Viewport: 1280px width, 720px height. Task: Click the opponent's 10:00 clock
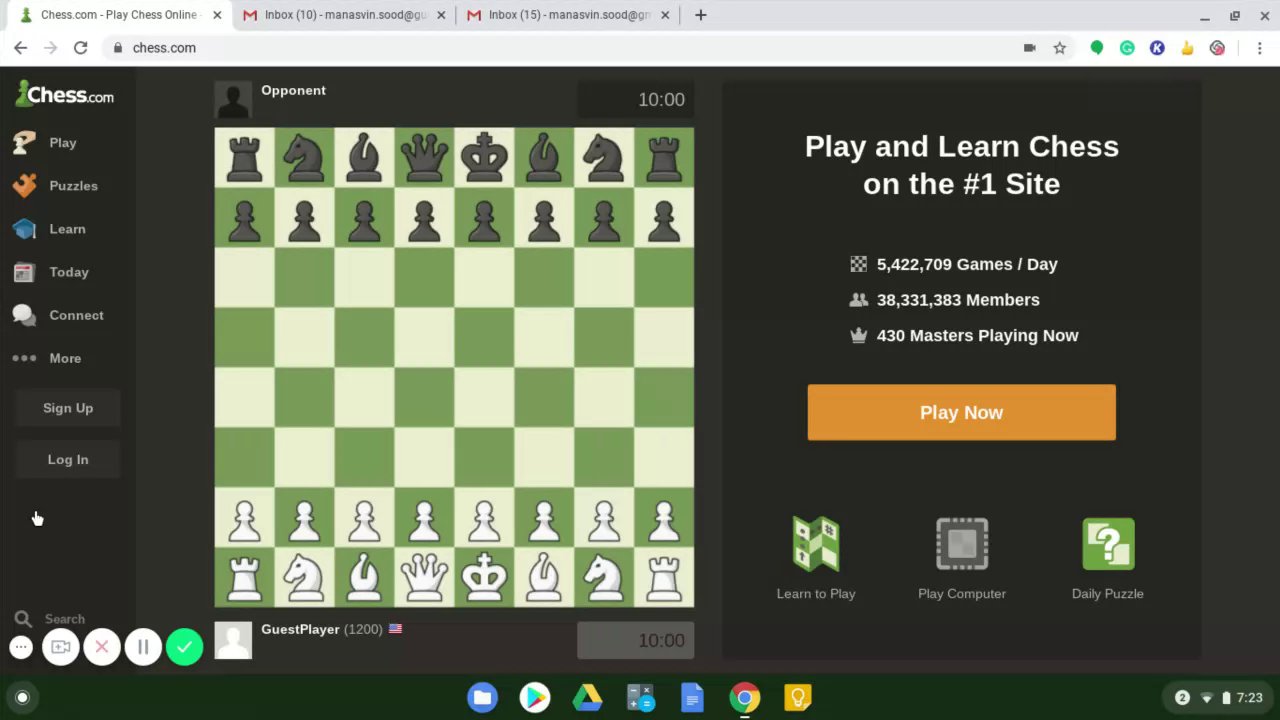635,99
